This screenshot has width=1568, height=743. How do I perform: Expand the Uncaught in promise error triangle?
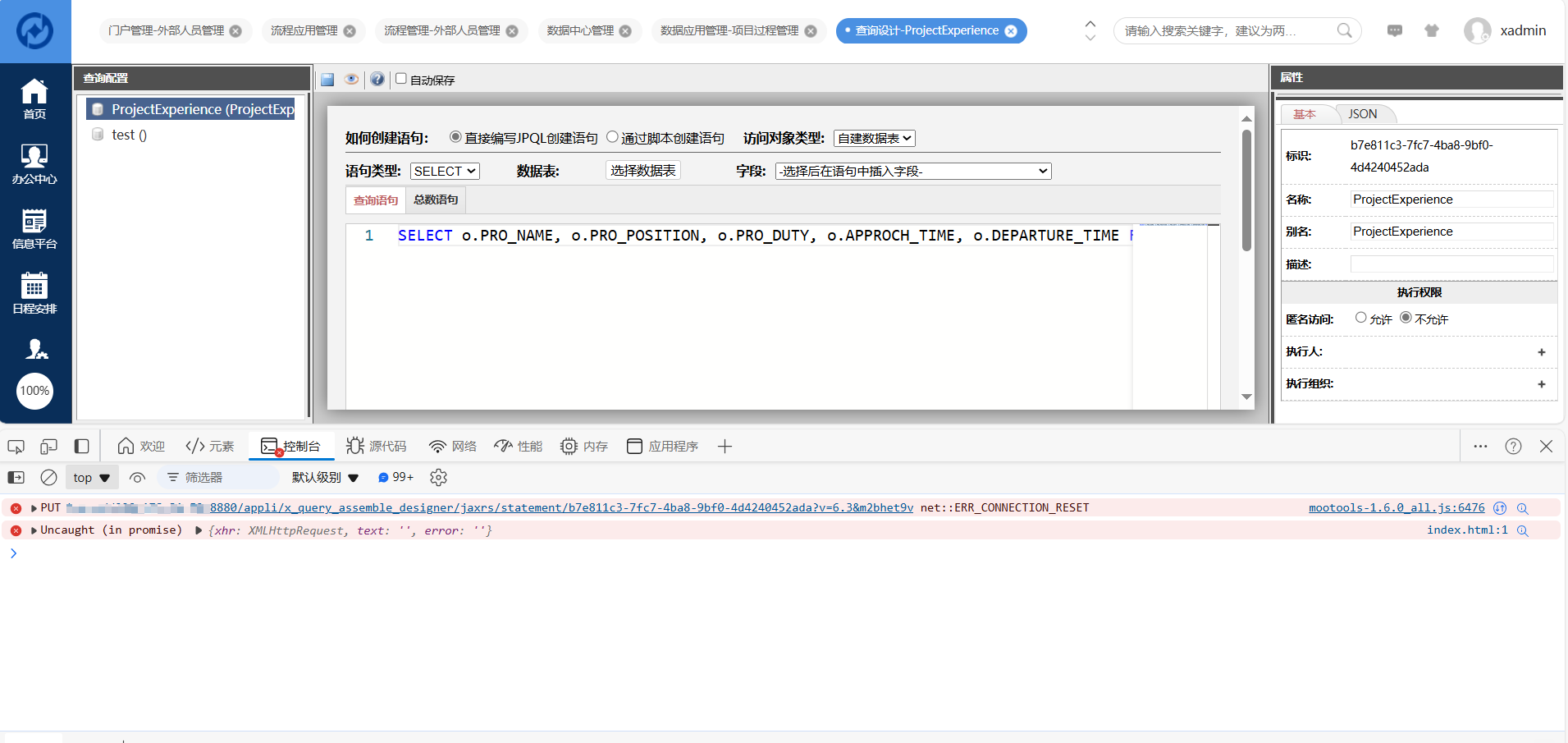34,530
